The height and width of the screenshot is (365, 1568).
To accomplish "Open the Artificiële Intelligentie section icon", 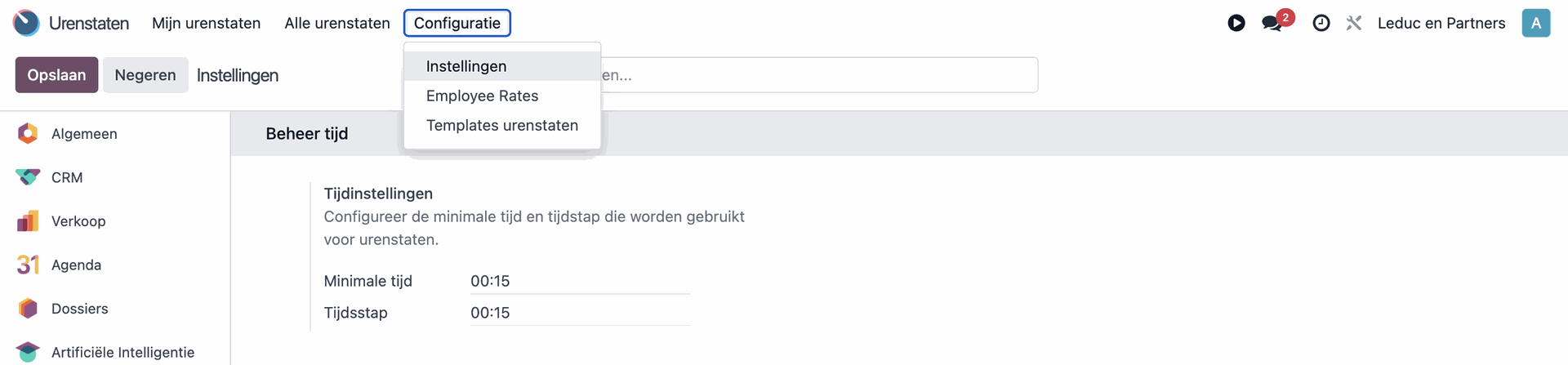I will (x=28, y=352).
